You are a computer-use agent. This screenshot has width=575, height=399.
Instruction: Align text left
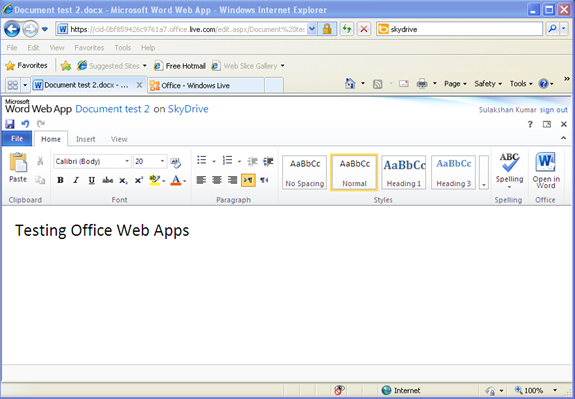[x=201, y=180]
